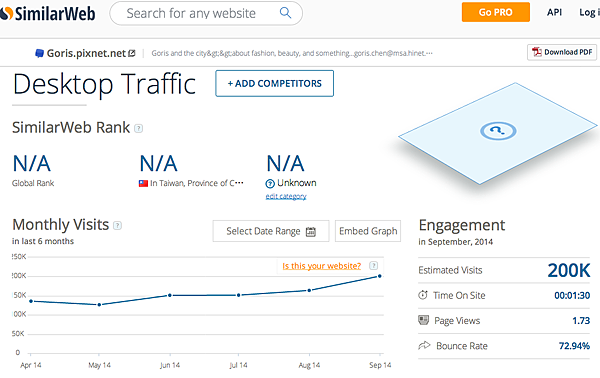Open the Select Date Range picker
The width and height of the screenshot is (600, 378).
(271, 231)
